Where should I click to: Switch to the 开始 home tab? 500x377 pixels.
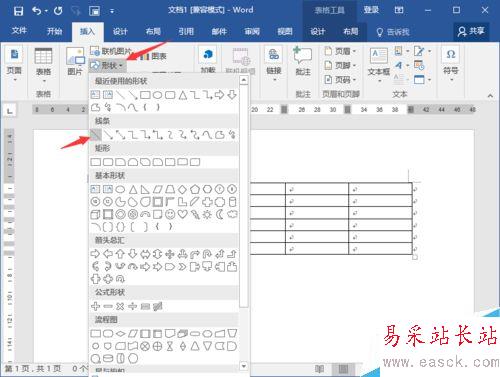[54, 31]
